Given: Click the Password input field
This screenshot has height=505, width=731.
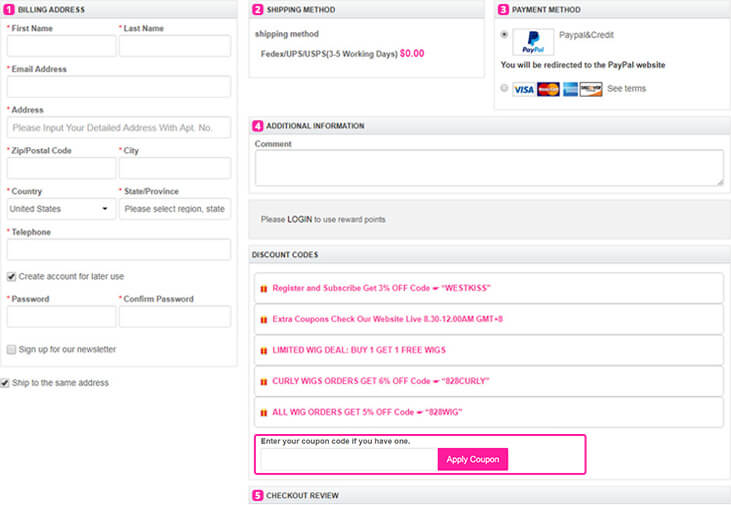Looking at the screenshot, I should [x=61, y=317].
